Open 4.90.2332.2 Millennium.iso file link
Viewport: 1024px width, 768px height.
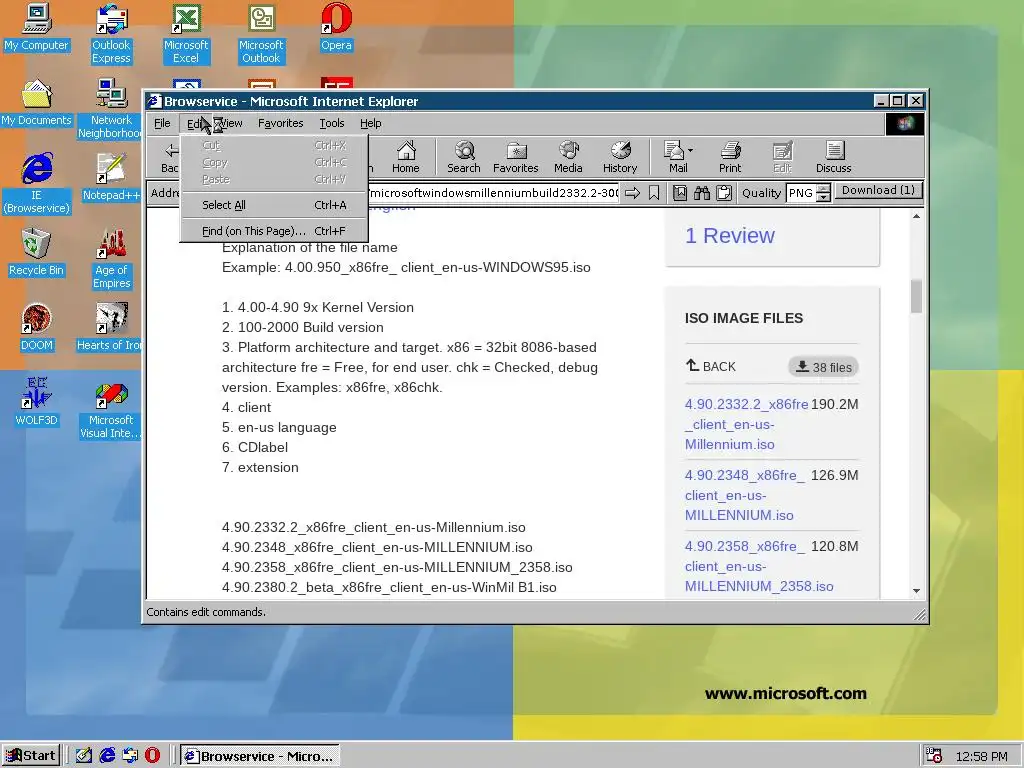(746, 424)
